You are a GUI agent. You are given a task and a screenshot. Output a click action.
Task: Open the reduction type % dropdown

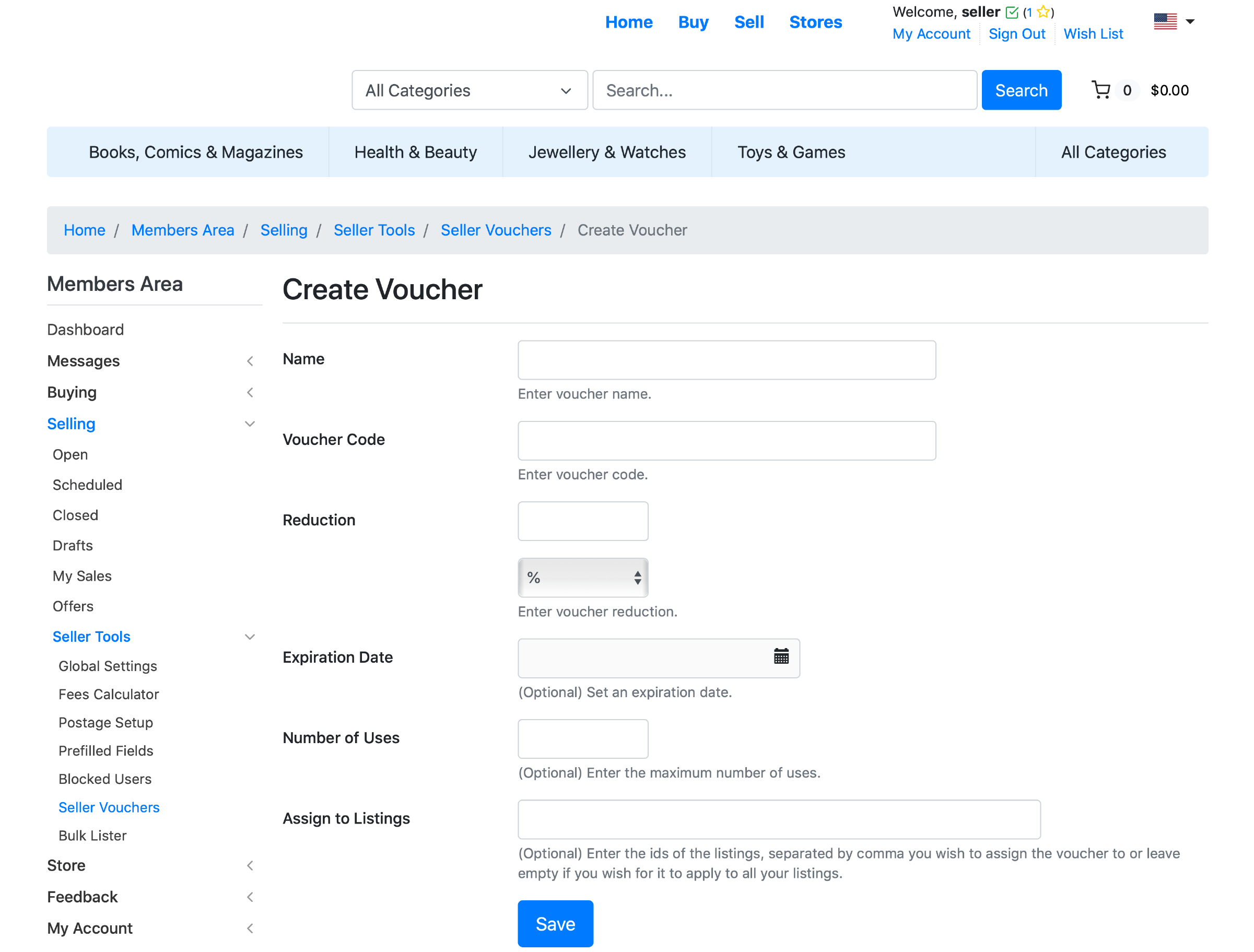click(583, 578)
